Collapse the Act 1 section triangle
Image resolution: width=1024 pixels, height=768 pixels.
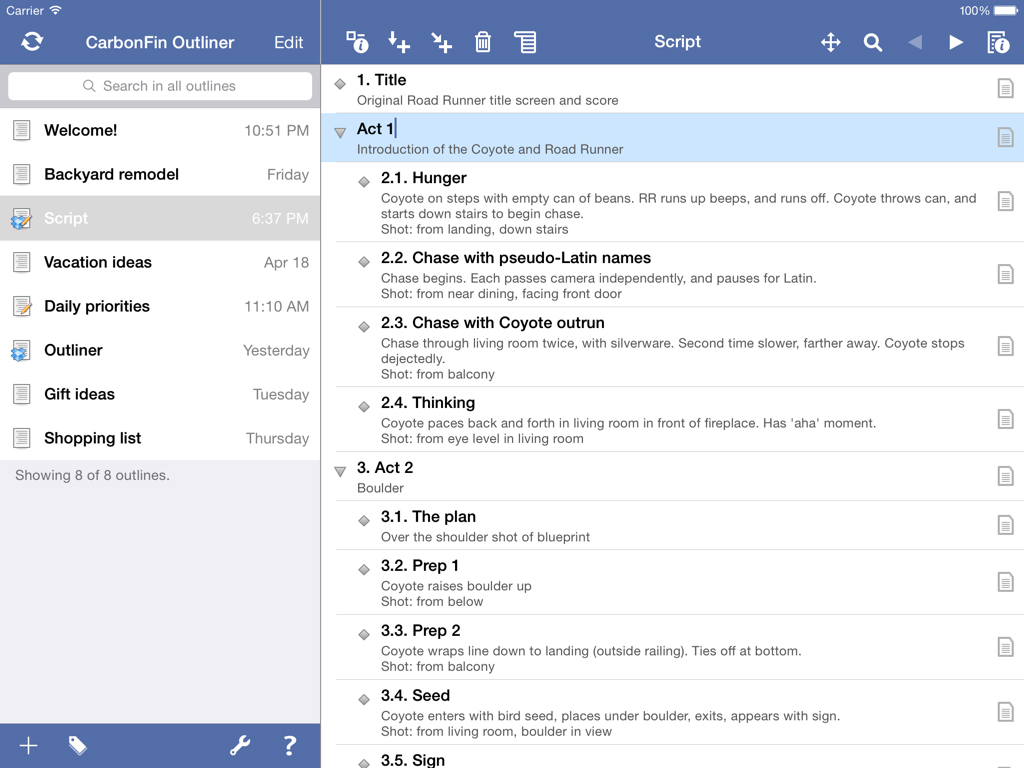[x=340, y=133]
